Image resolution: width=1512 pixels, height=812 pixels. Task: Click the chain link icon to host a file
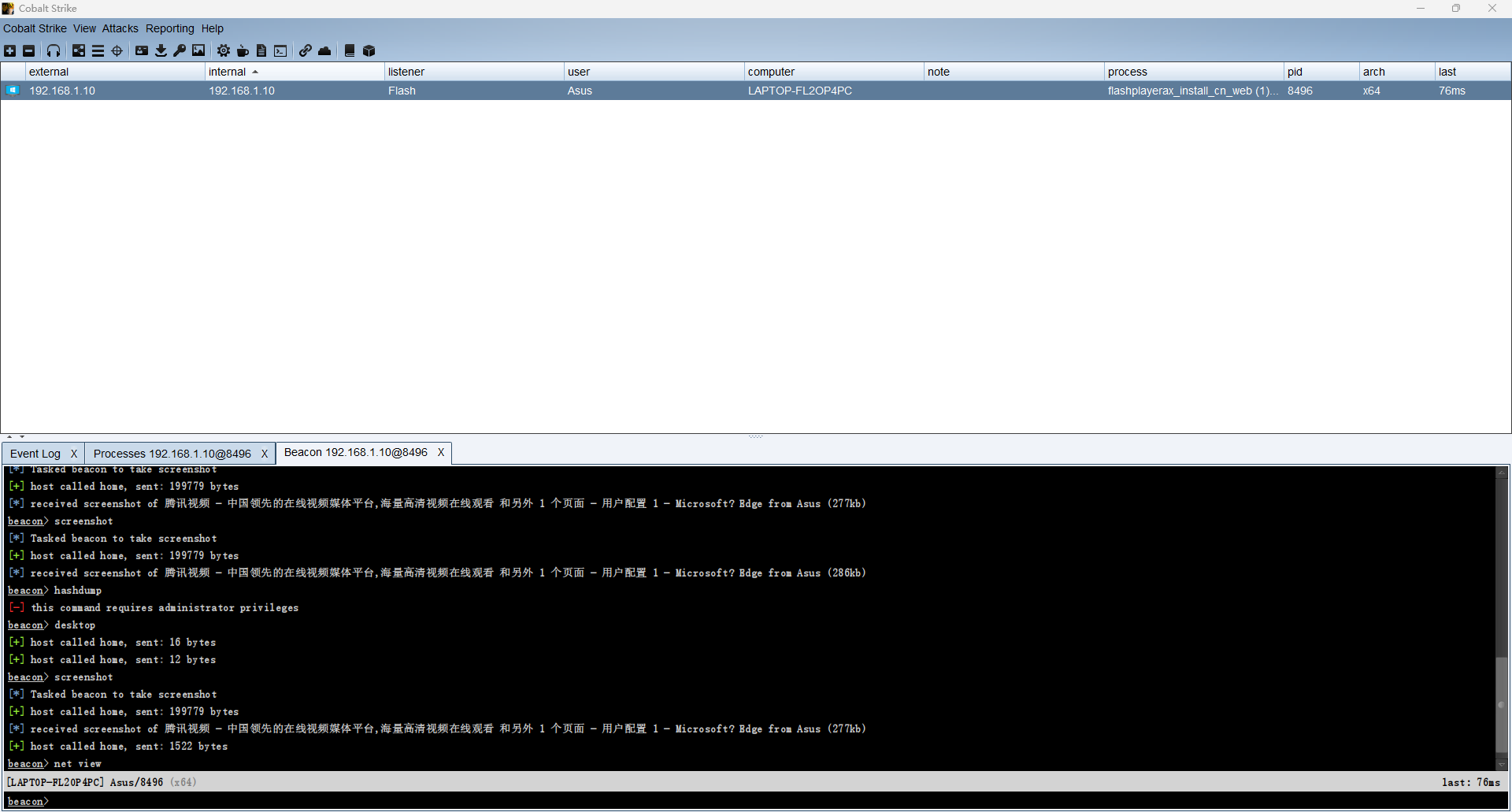pos(306,51)
